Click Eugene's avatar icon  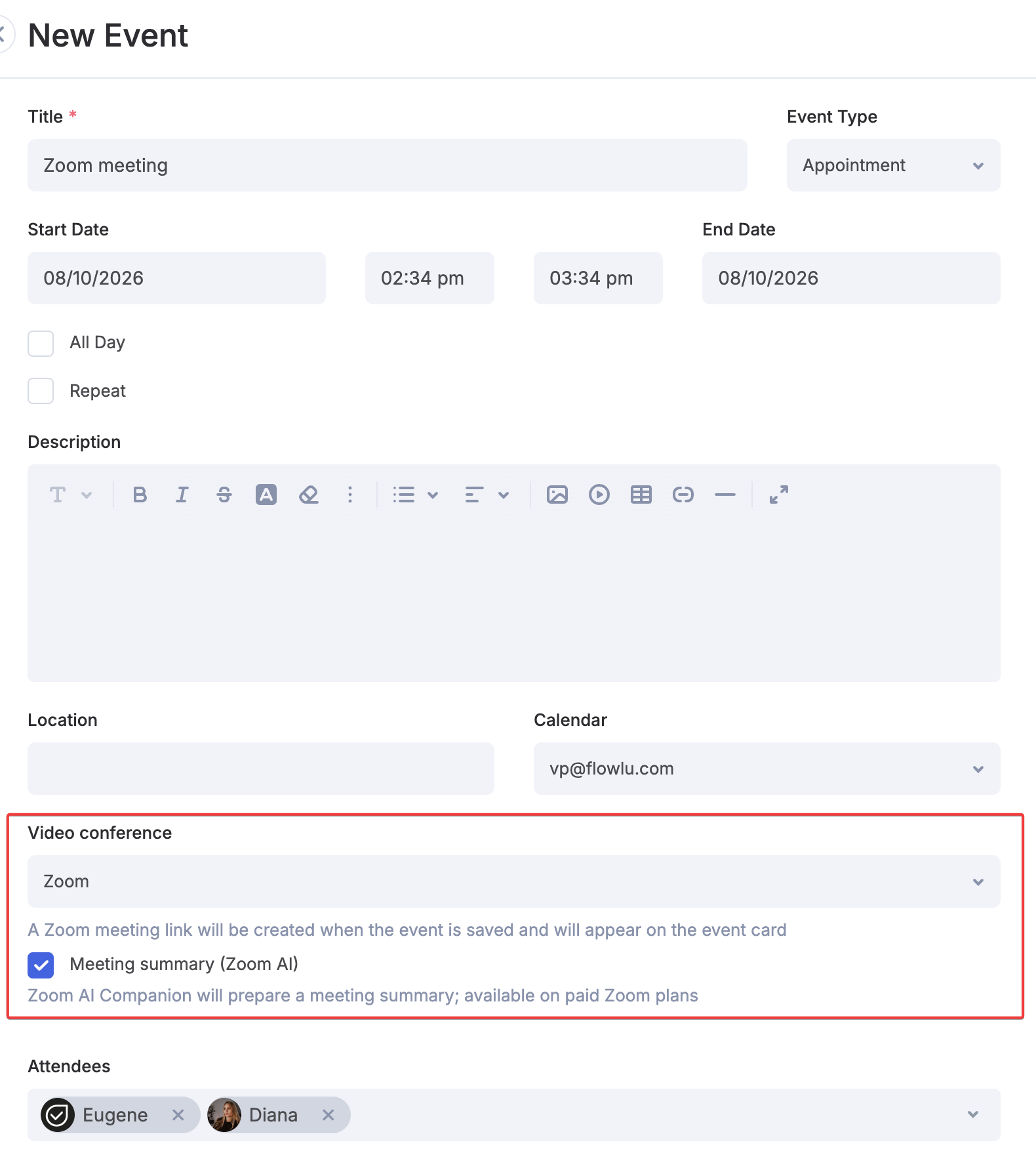[x=58, y=1115]
